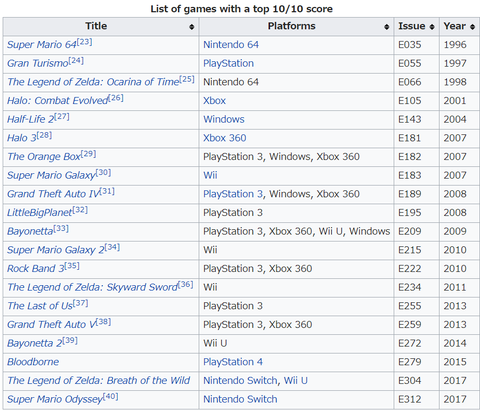
Task: Open the PlayStation link in Gran Turismo row
Action: tap(229, 63)
